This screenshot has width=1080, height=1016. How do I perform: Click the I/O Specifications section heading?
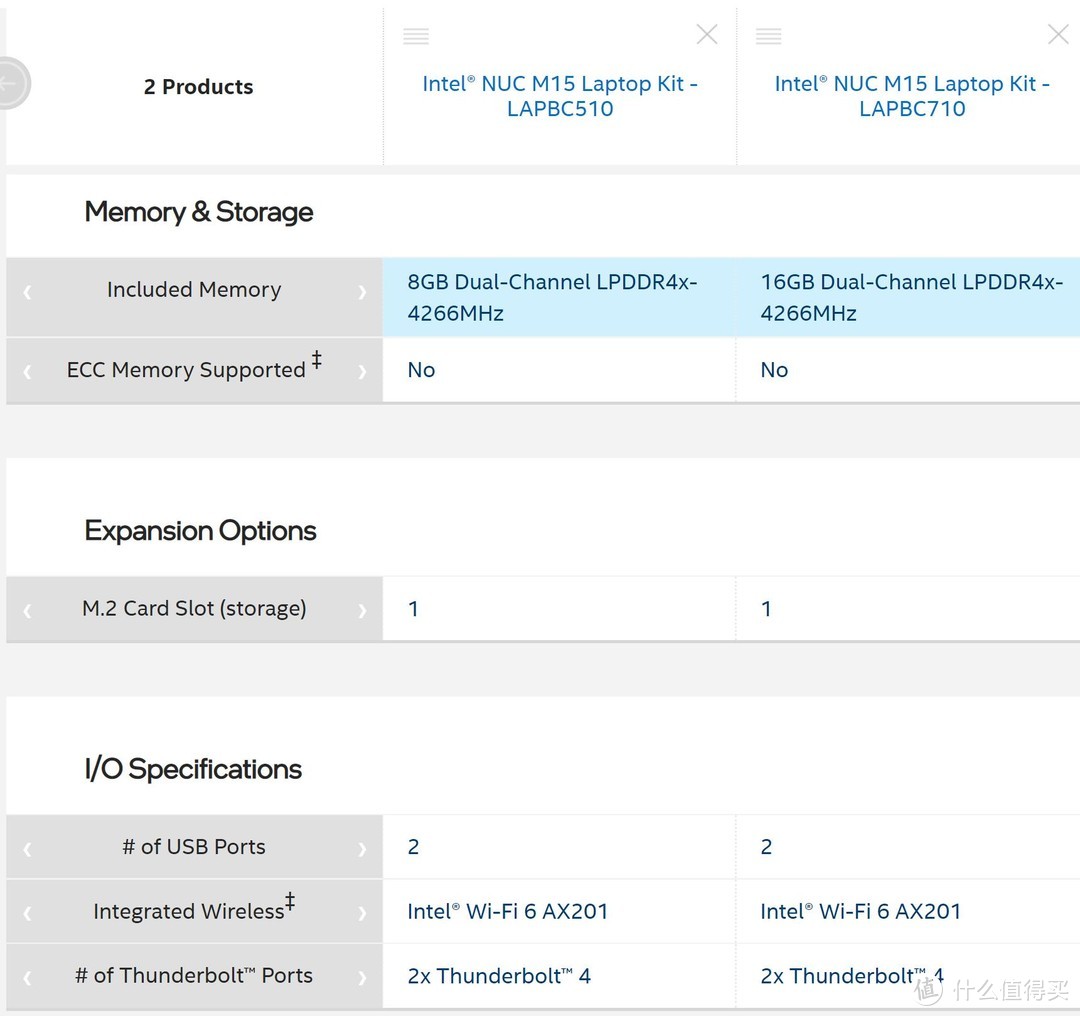[193, 769]
